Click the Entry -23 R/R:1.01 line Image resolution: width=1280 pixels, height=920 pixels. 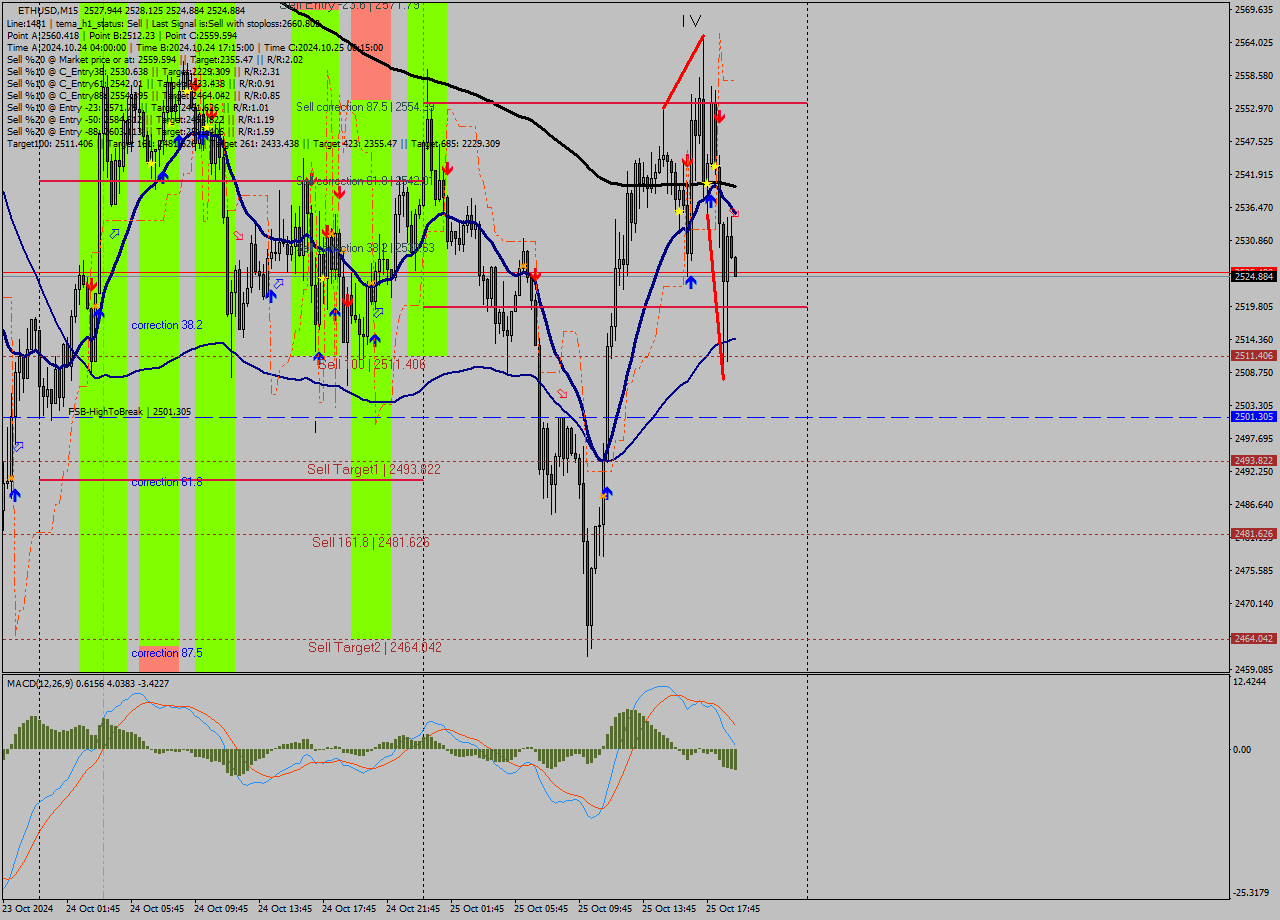point(138,107)
